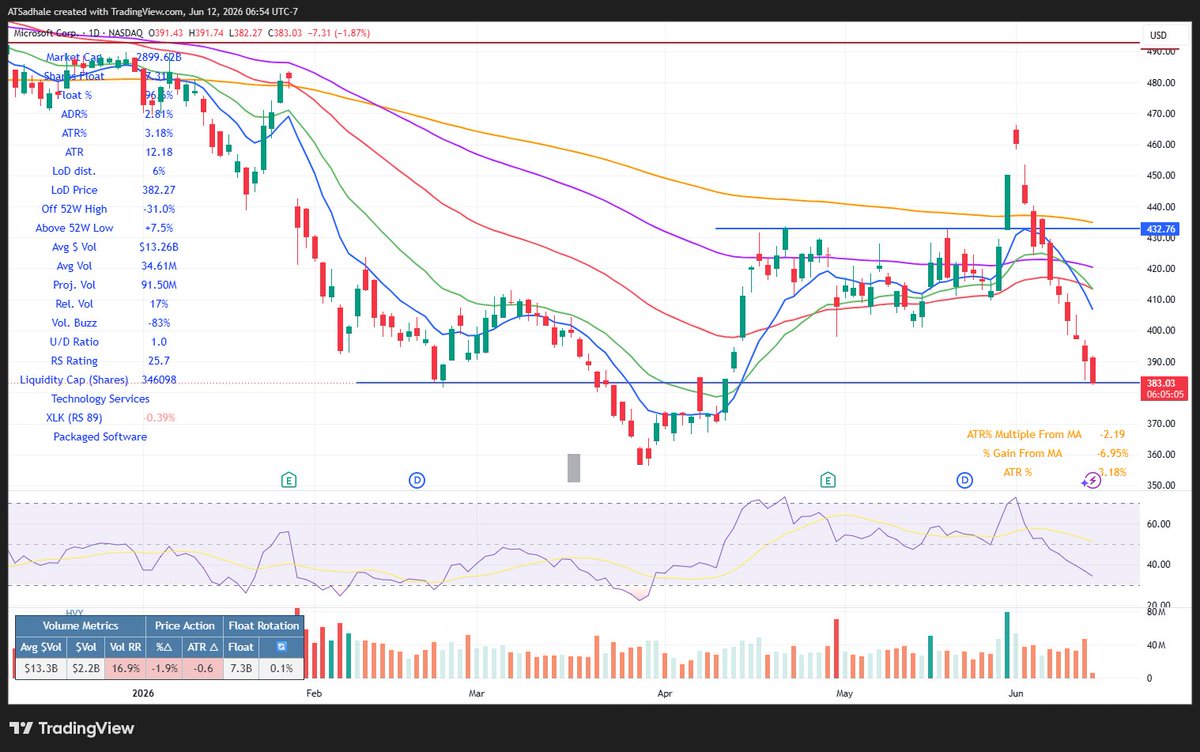1200x752 pixels.
Task: Click the ATR% Multiple From MA value -2.19
Action: (x=1113, y=434)
